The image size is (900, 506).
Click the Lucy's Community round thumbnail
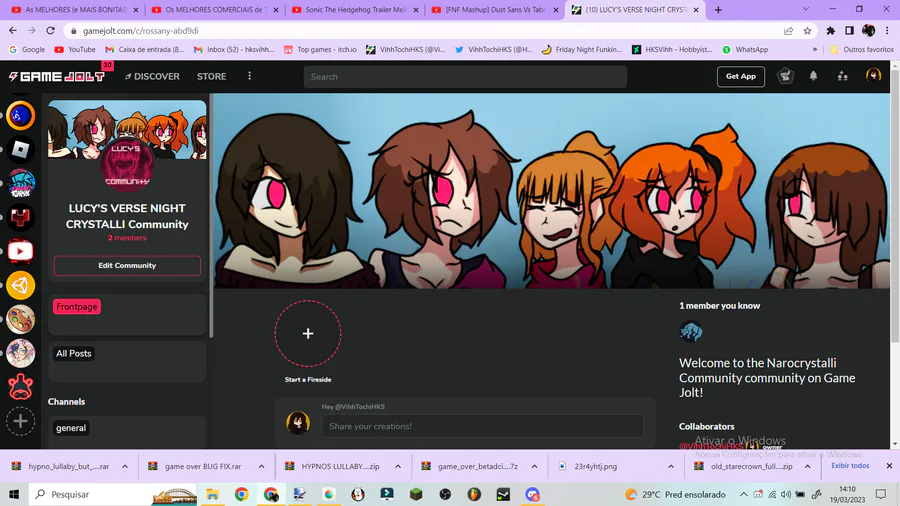(127, 165)
